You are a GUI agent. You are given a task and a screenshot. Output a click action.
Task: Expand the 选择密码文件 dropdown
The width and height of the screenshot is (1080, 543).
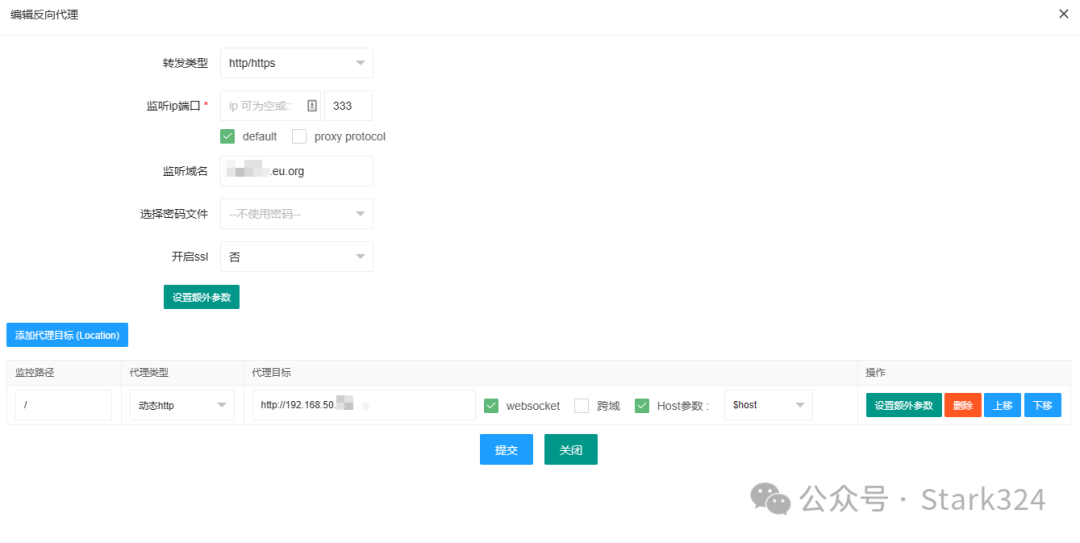(297, 214)
